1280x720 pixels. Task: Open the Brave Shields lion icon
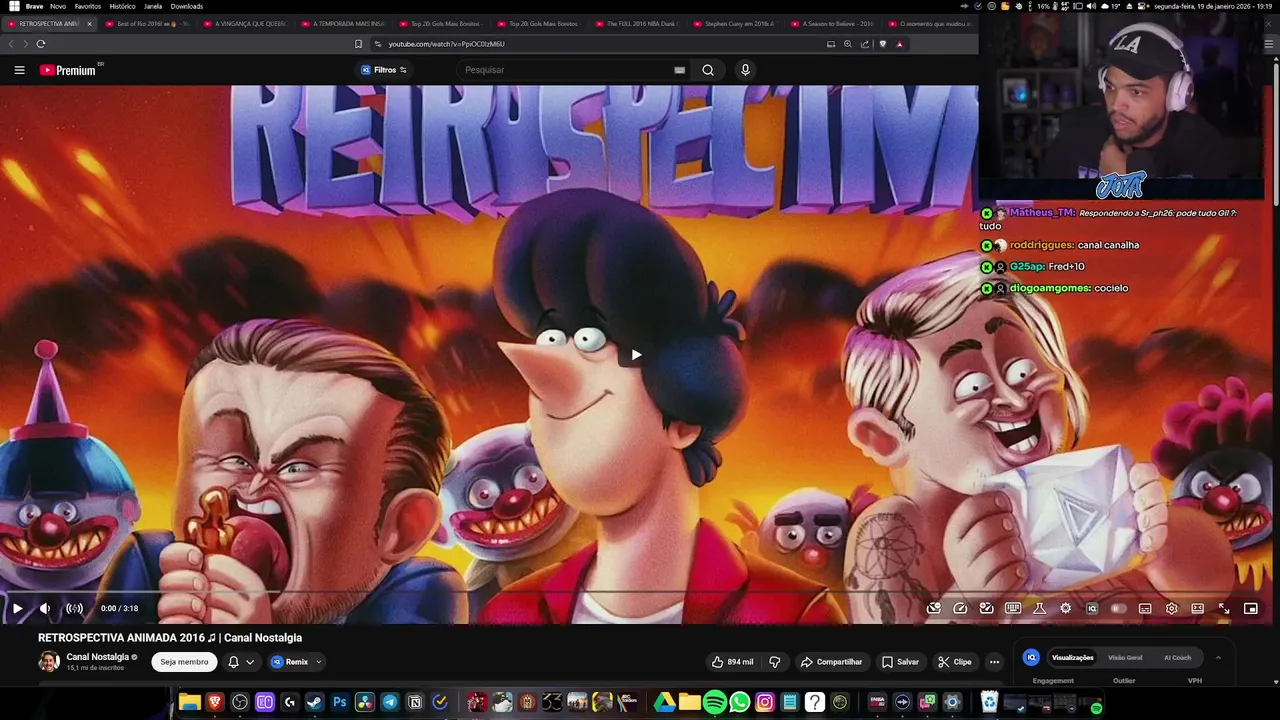click(x=882, y=44)
